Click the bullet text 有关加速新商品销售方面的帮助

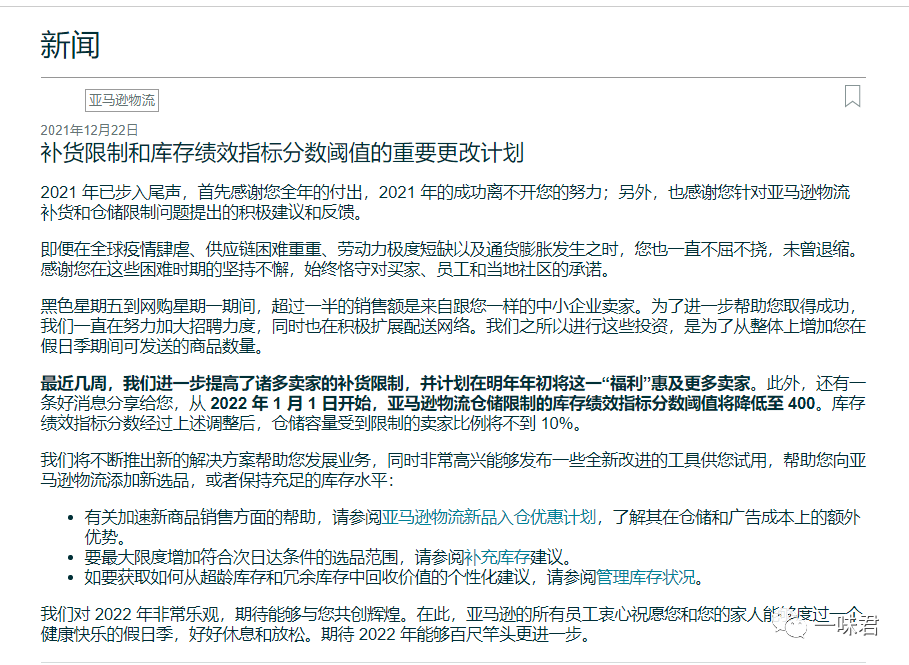200,517
